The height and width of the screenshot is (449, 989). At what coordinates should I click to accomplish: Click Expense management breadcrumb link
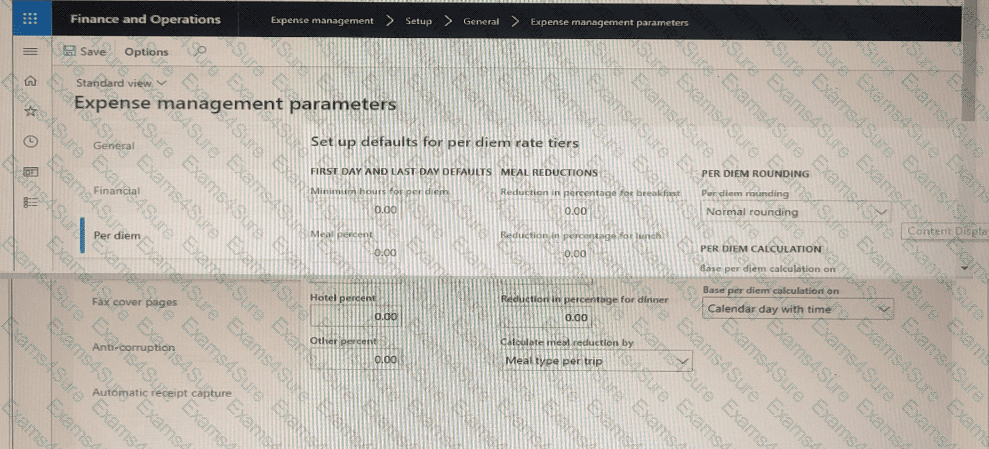tap(322, 21)
